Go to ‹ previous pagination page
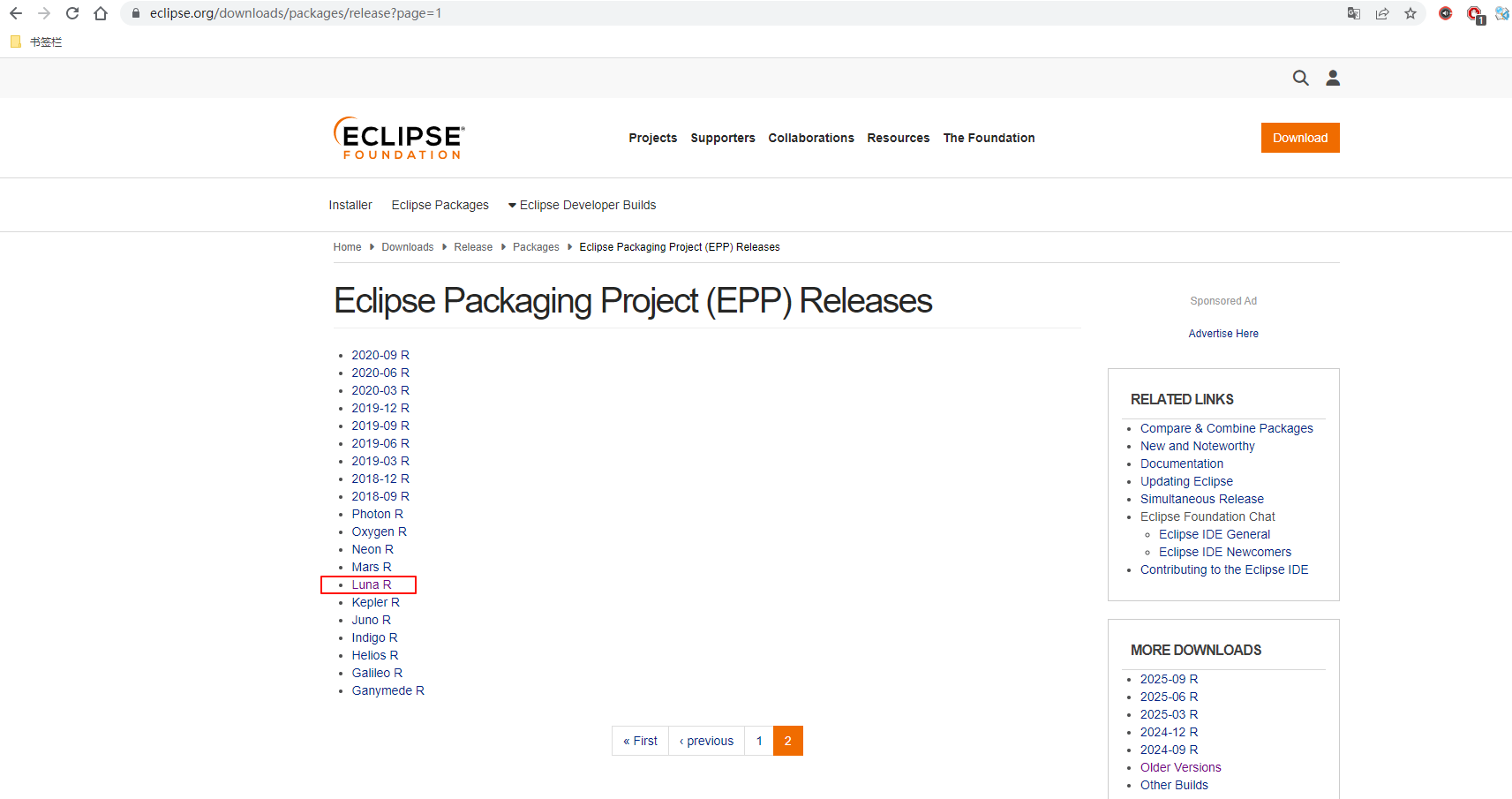Viewport: 1512px width, 799px height. [x=706, y=741]
